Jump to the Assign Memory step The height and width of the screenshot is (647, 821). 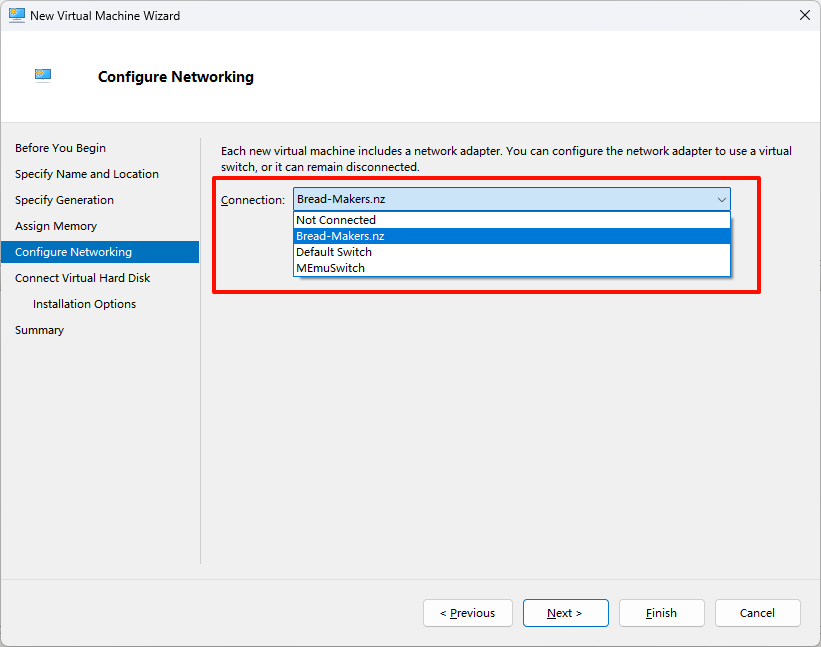coord(56,226)
